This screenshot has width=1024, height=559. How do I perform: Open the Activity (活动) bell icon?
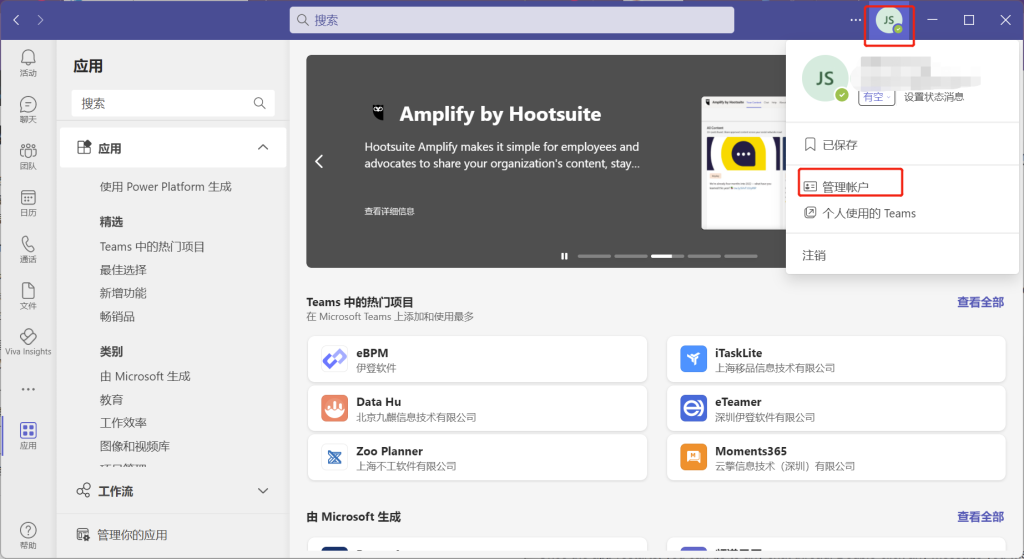coord(28,62)
